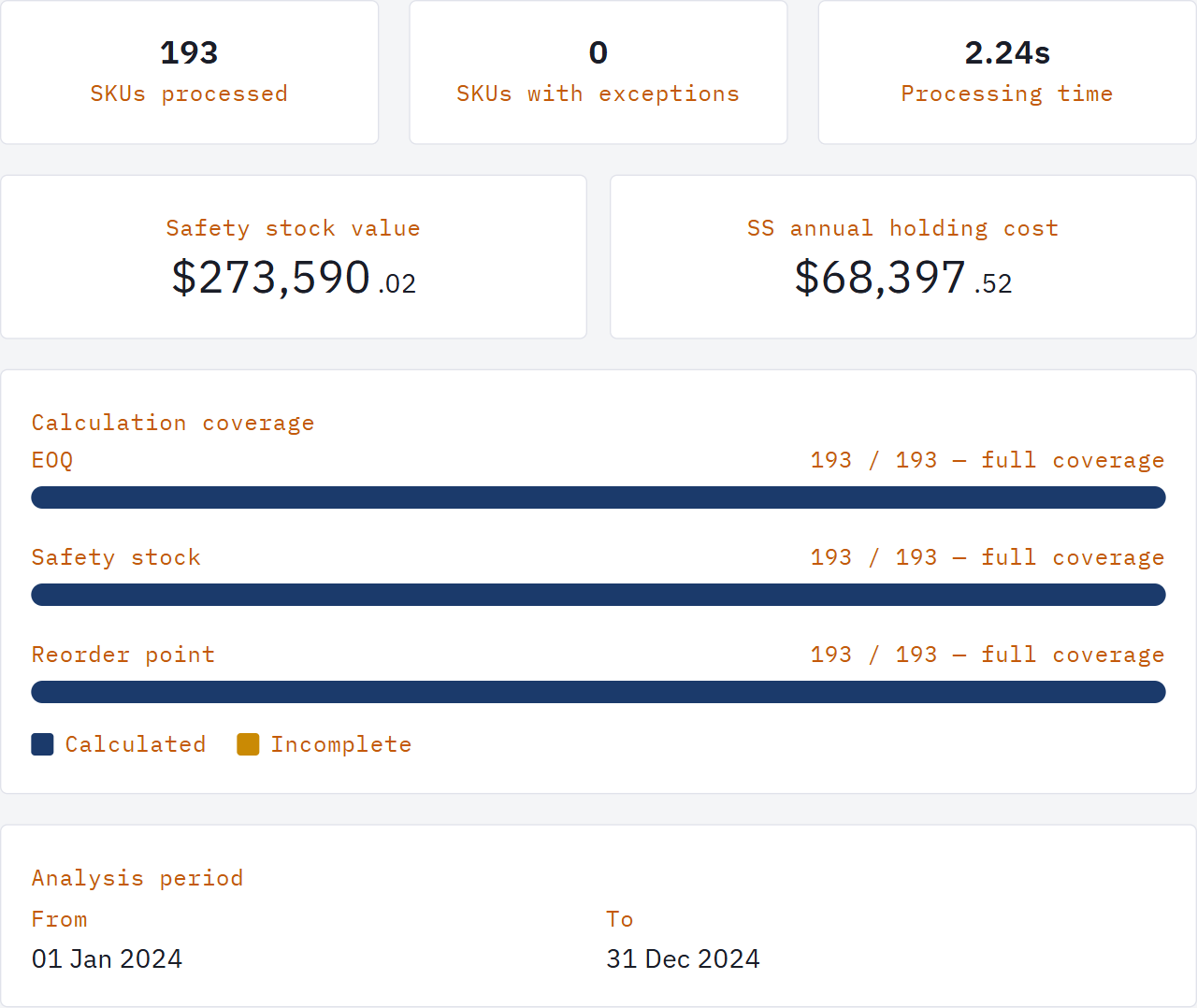Click the $273,590.02 safety stock value
This screenshot has width=1197, height=1008.
294,278
